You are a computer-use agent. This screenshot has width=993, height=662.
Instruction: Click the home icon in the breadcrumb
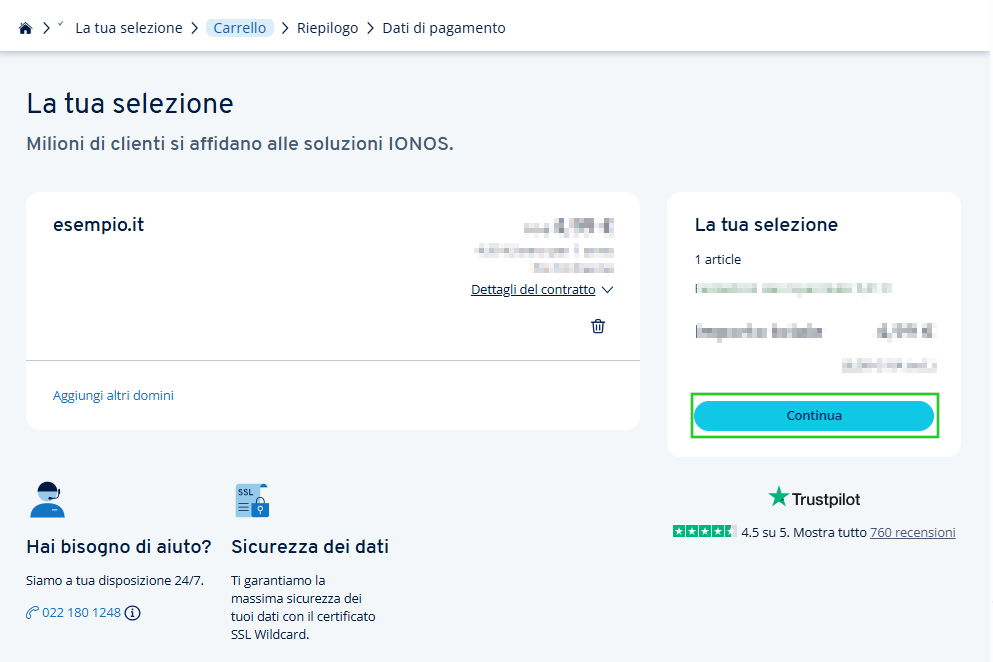[x=25, y=27]
